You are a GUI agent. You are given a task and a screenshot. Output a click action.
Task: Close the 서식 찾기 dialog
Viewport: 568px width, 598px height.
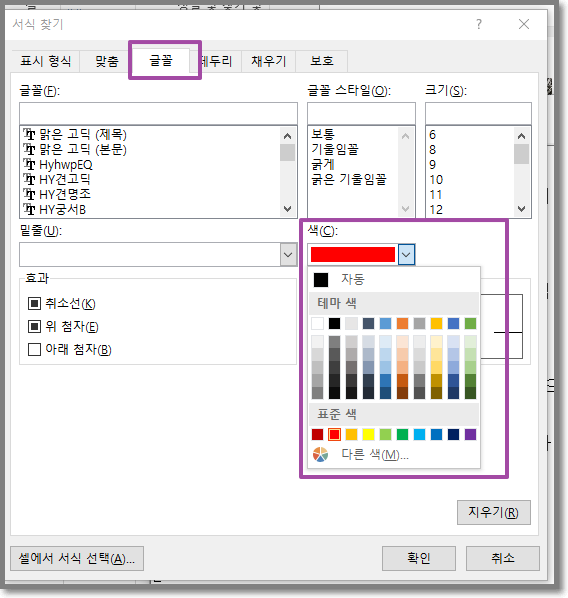(x=524, y=24)
